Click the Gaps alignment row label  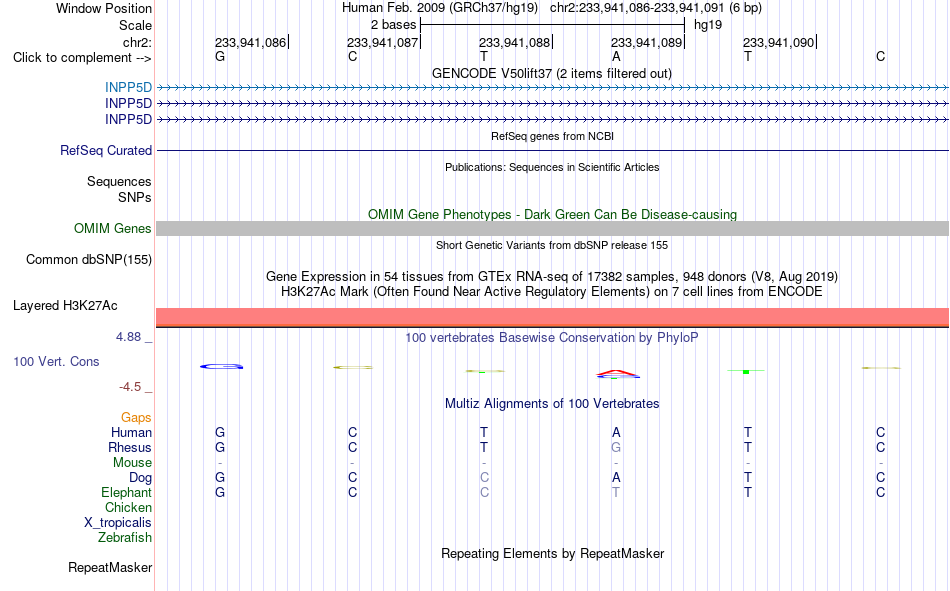tap(136, 418)
